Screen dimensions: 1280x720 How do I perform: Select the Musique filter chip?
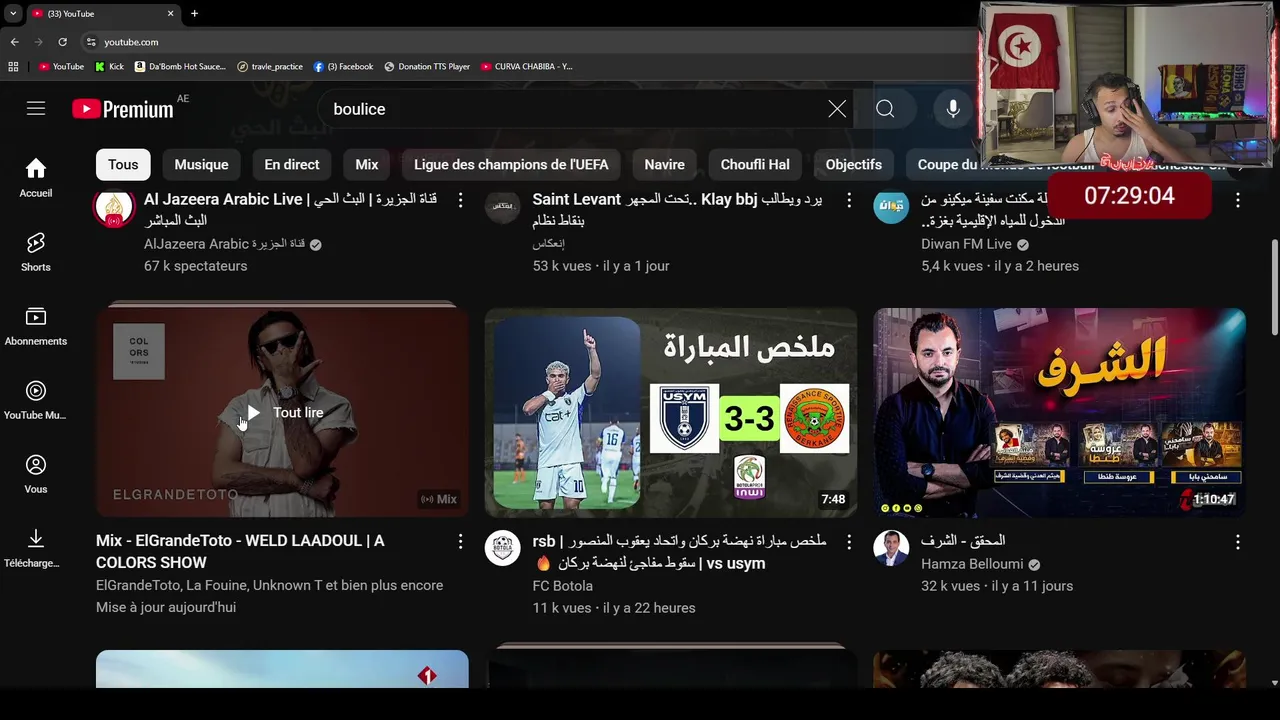[201, 165]
